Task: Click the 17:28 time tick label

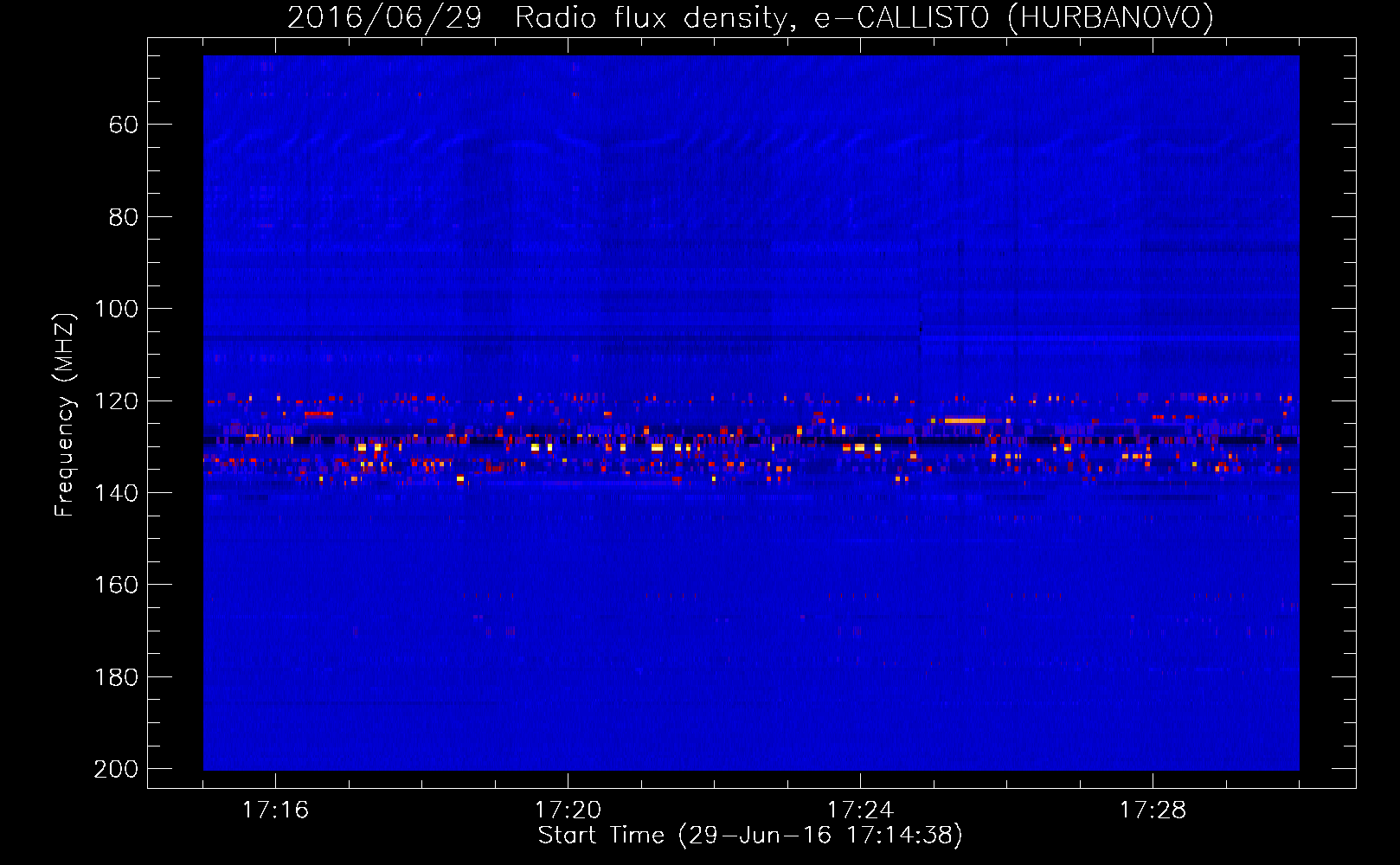Action: tap(1153, 810)
